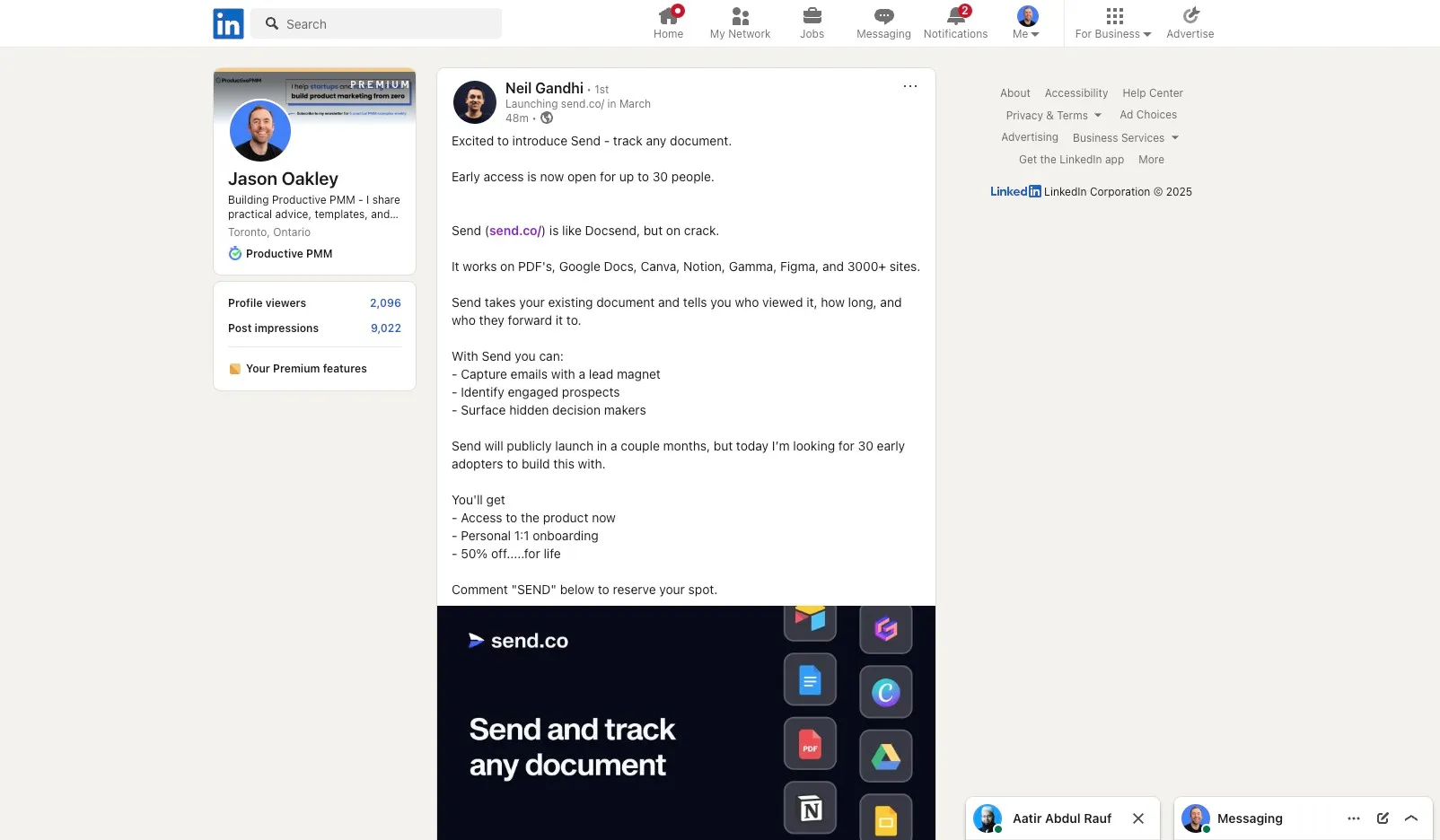Image resolution: width=1440 pixels, height=840 pixels.
Task: Open Accessibility in the footer menu
Action: pyautogui.click(x=1076, y=92)
